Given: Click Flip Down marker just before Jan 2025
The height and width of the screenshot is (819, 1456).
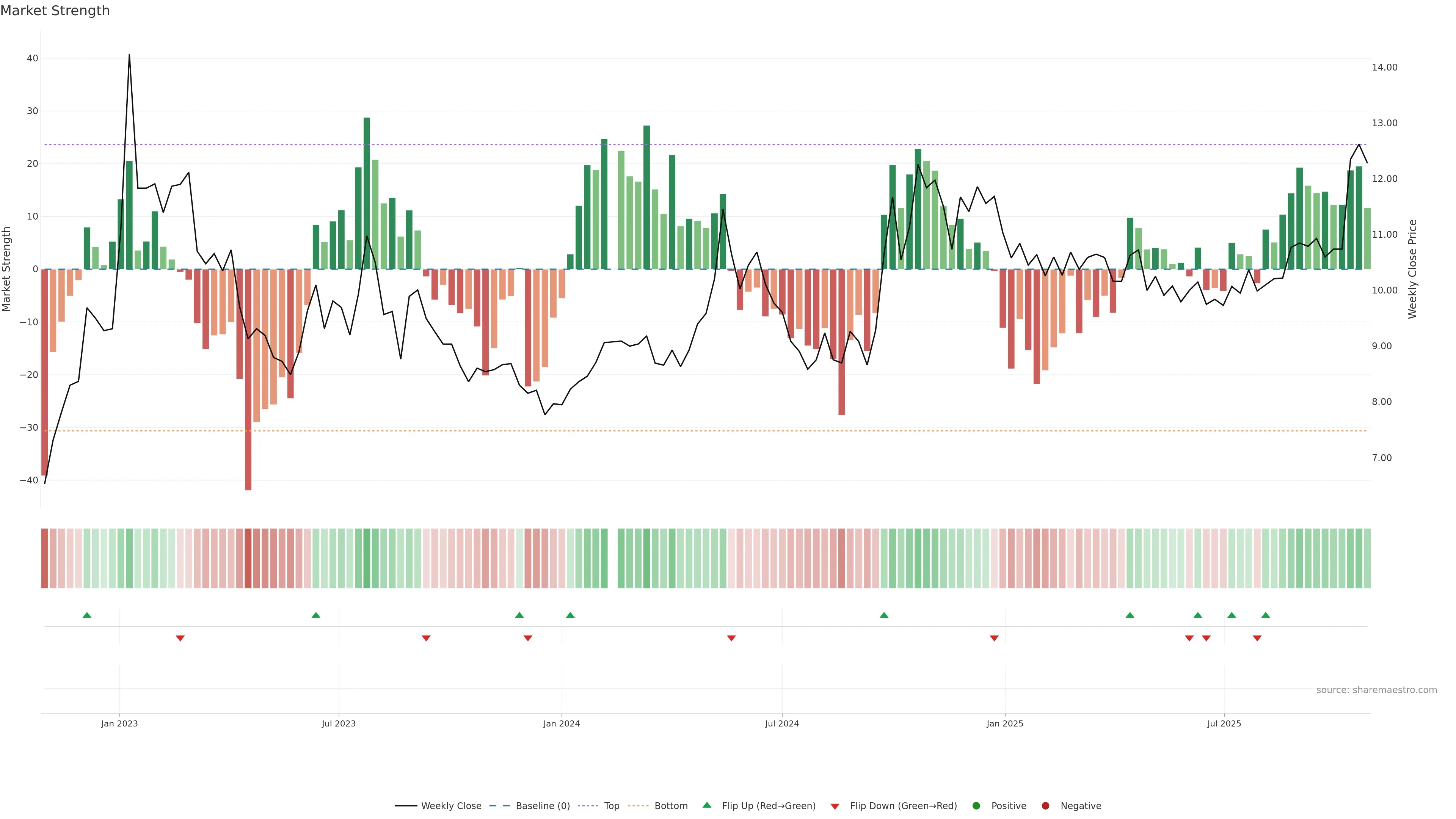Looking at the screenshot, I should [994, 638].
